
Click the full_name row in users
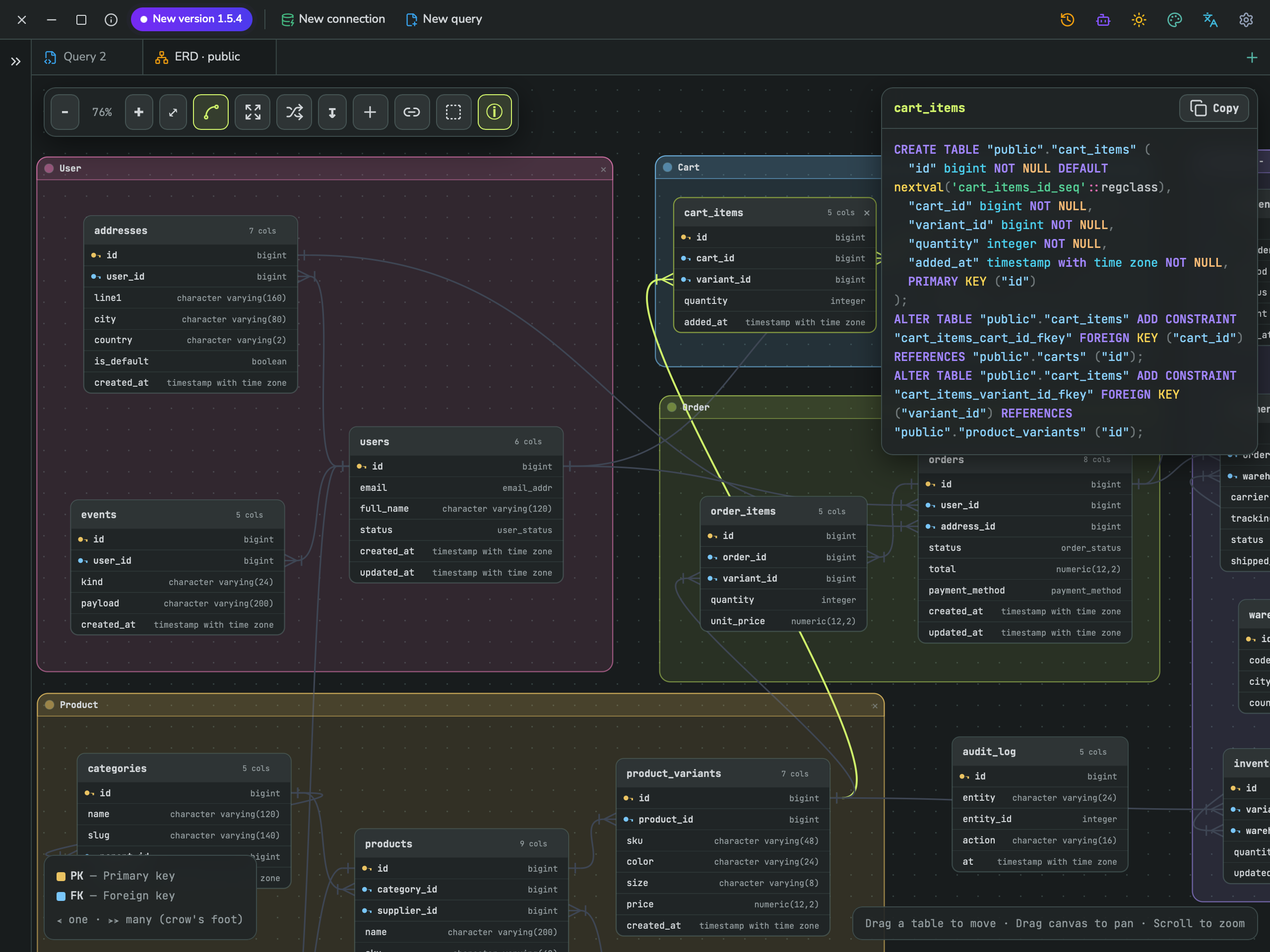pyautogui.click(x=456, y=509)
